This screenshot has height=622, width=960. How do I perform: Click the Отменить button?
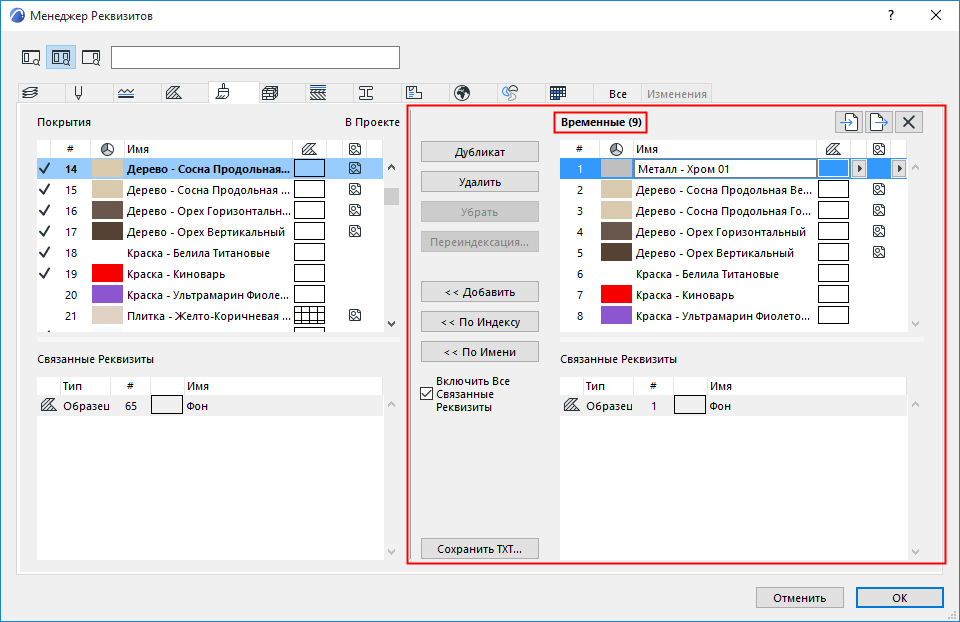pyautogui.click(x=800, y=598)
